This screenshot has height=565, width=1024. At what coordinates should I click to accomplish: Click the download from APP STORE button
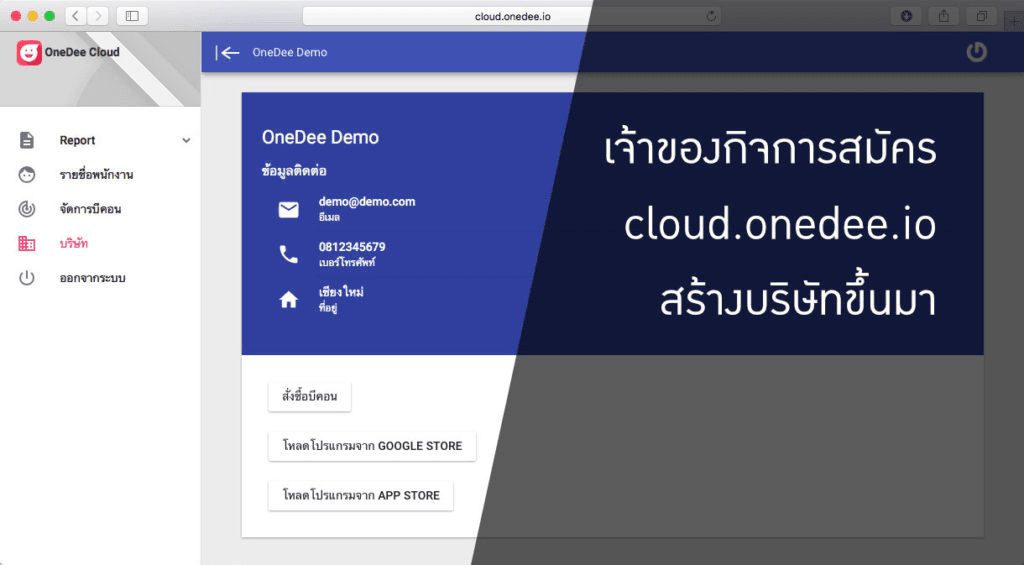[360, 496]
